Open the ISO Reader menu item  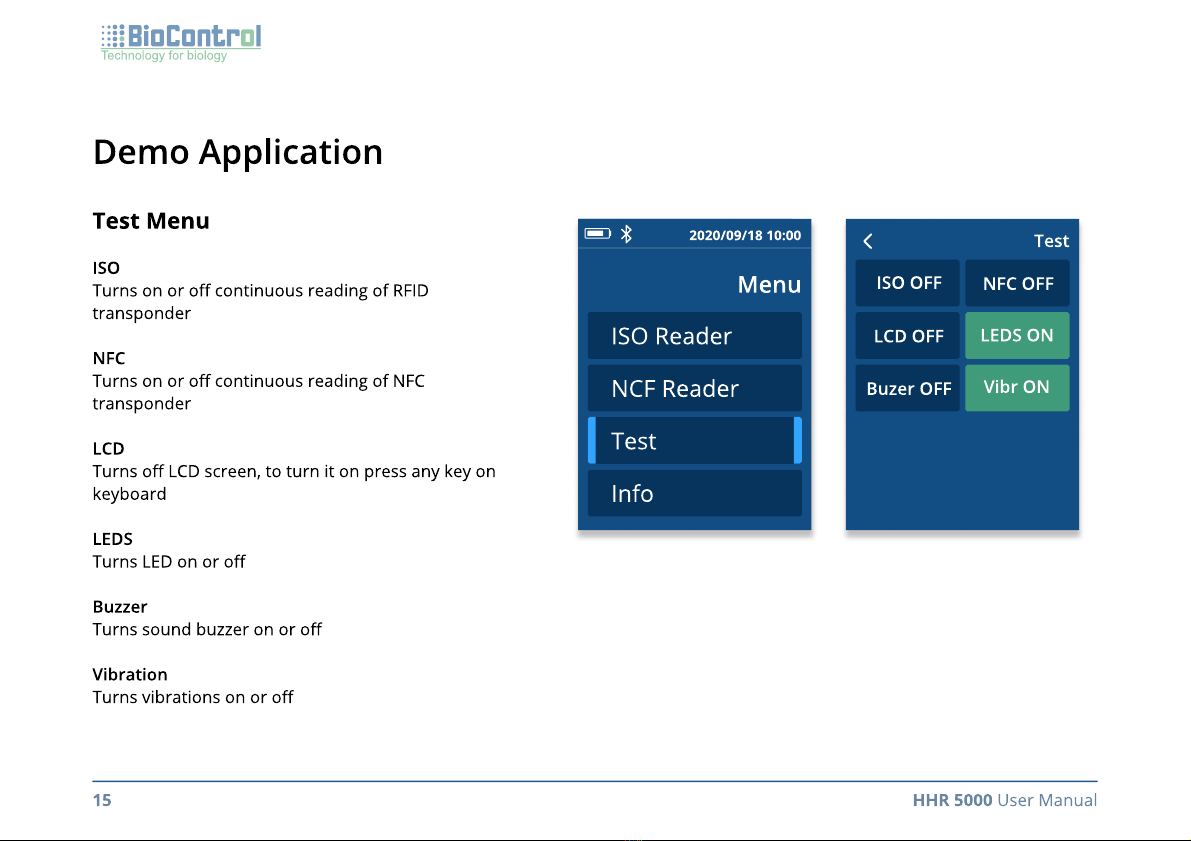(x=694, y=336)
